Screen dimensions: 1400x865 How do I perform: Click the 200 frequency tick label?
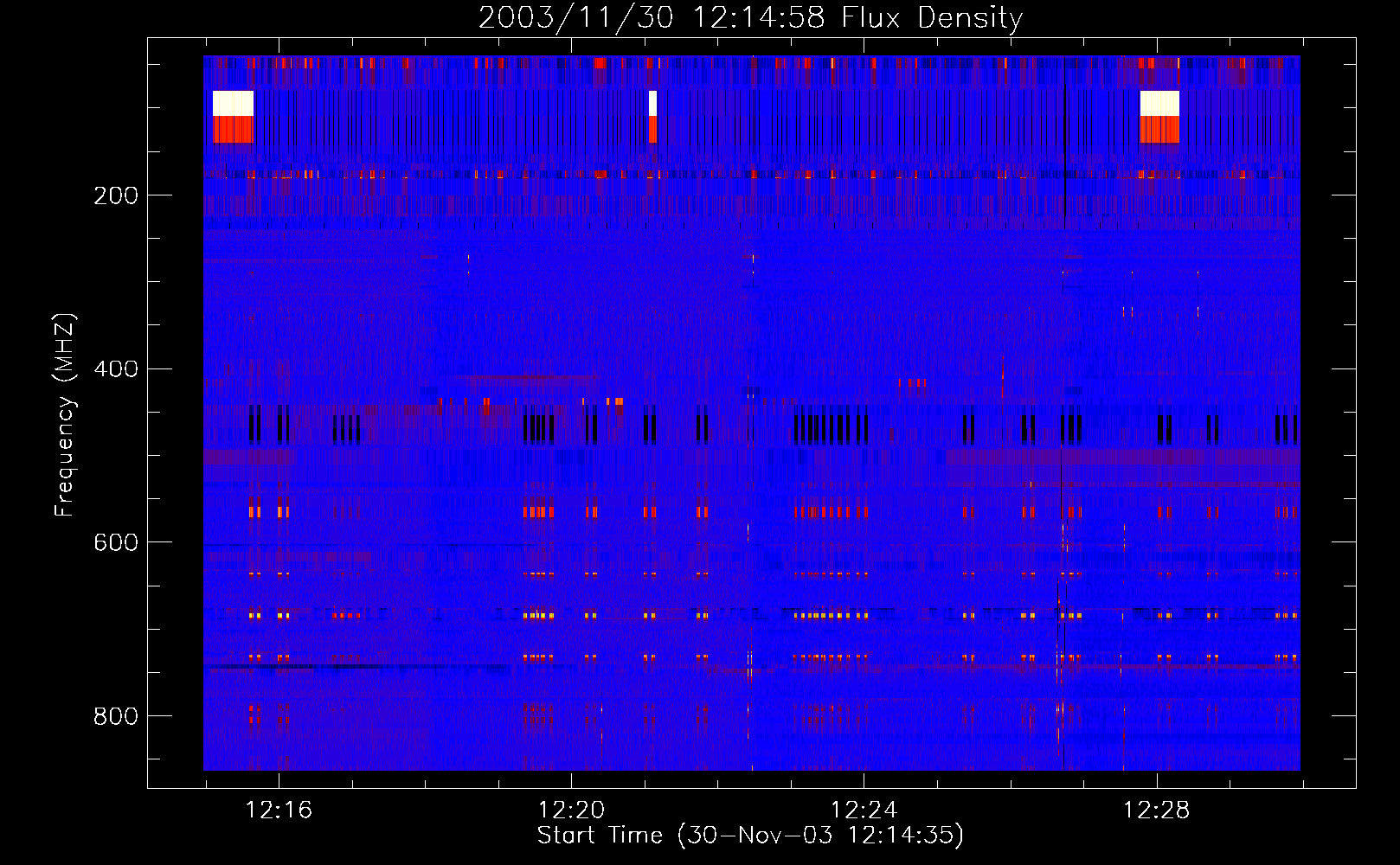click(116, 195)
